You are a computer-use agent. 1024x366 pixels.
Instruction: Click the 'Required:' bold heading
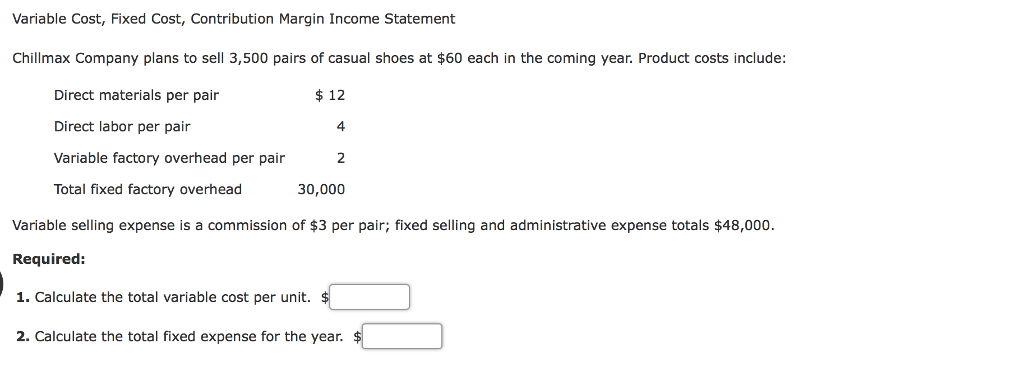point(49,259)
